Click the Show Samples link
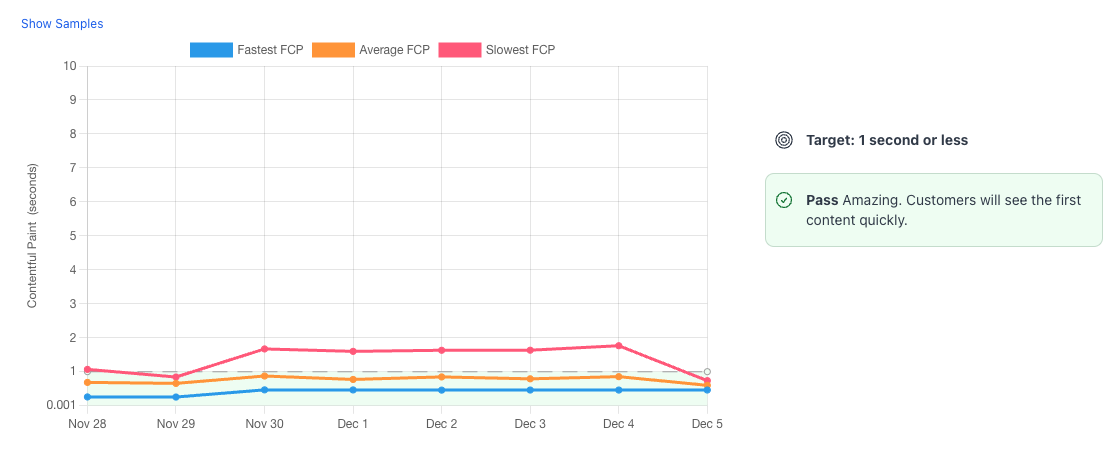1120x450 pixels. pyautogui.click(x=62, y=23)
